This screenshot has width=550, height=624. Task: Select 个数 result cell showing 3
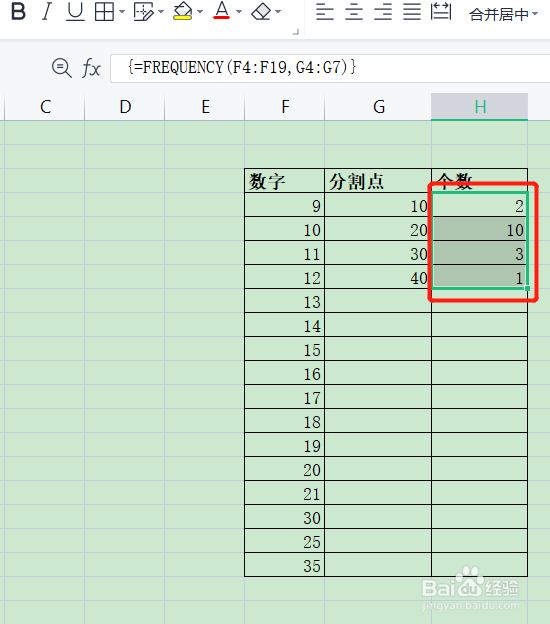pyautogui.click(x=480, y=253)
